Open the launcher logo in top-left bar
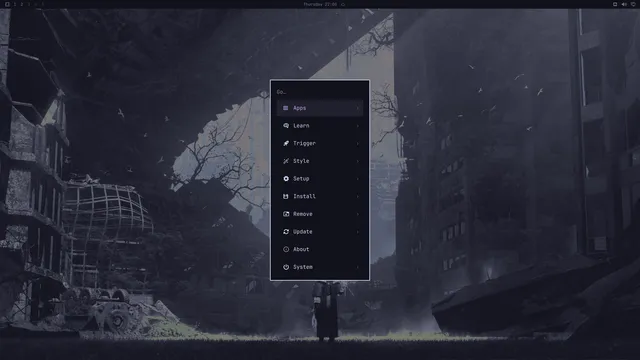 pyautogui.click(x=7, y=4)
